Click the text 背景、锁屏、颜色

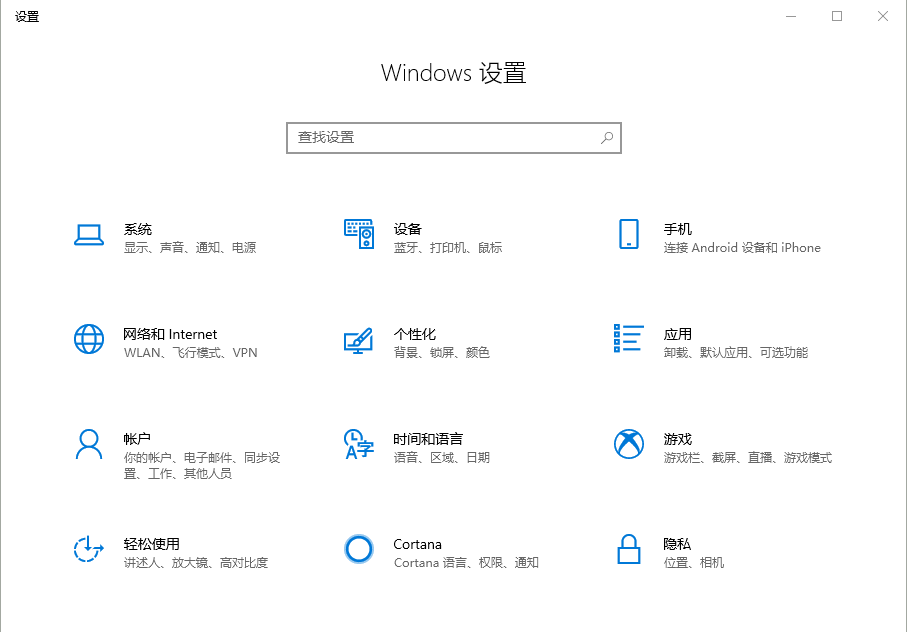click(442, 353)
